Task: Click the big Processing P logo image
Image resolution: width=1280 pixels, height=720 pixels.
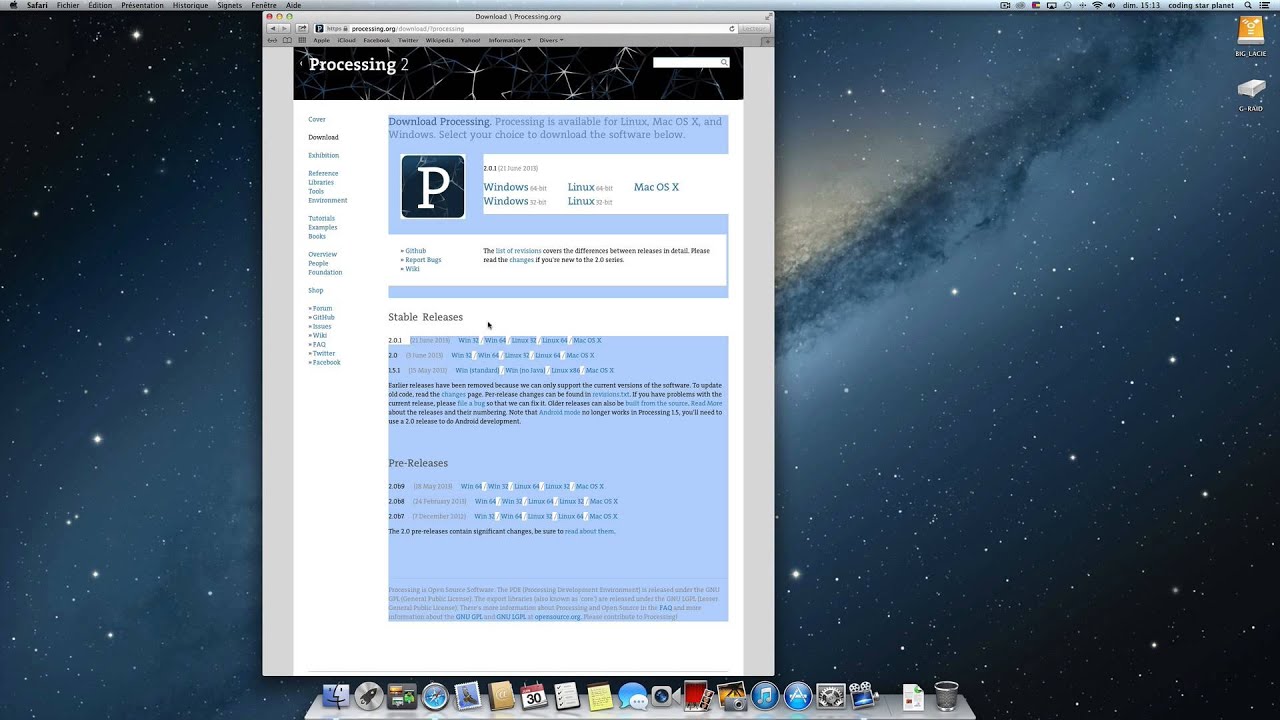Action: (433, 186)
